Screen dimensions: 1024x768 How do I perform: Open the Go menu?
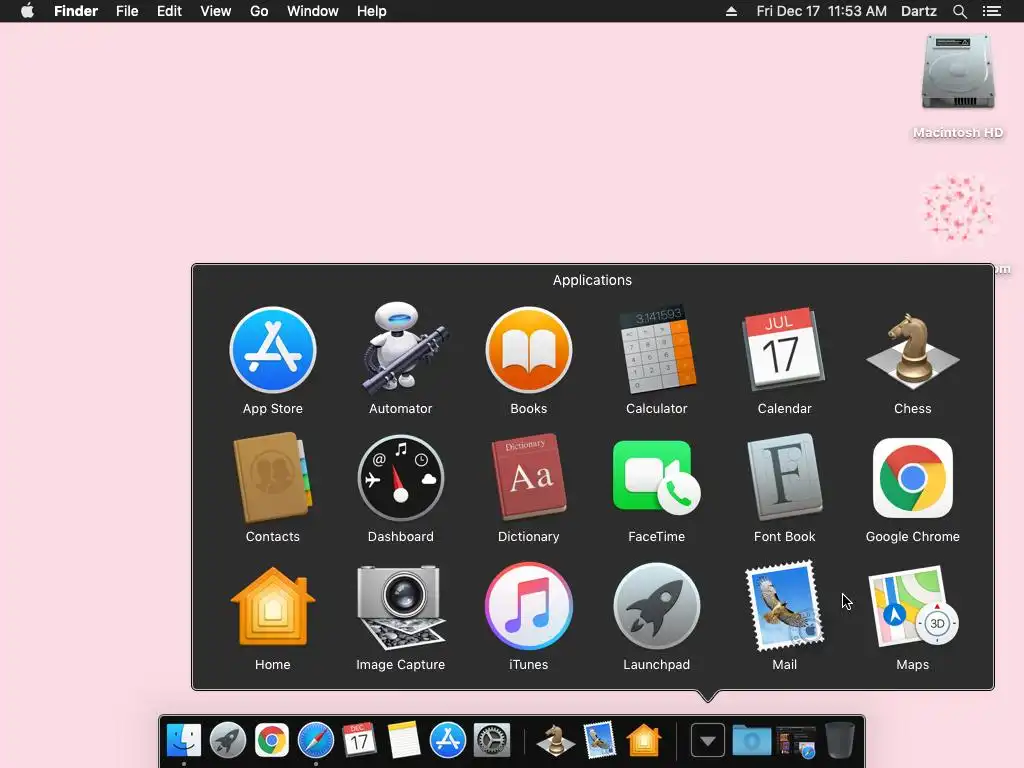[x=259, y=11]
